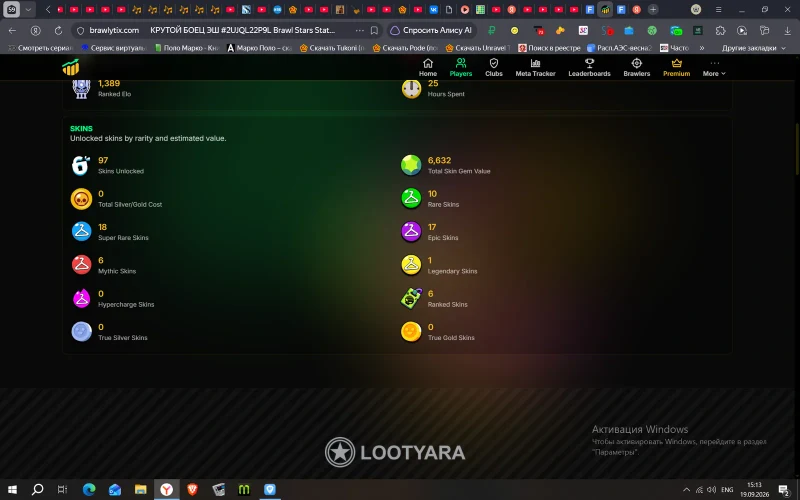
Task: Click the Ranked Skins tag icon
Action: pyautogui.click(x=411, y=298)
